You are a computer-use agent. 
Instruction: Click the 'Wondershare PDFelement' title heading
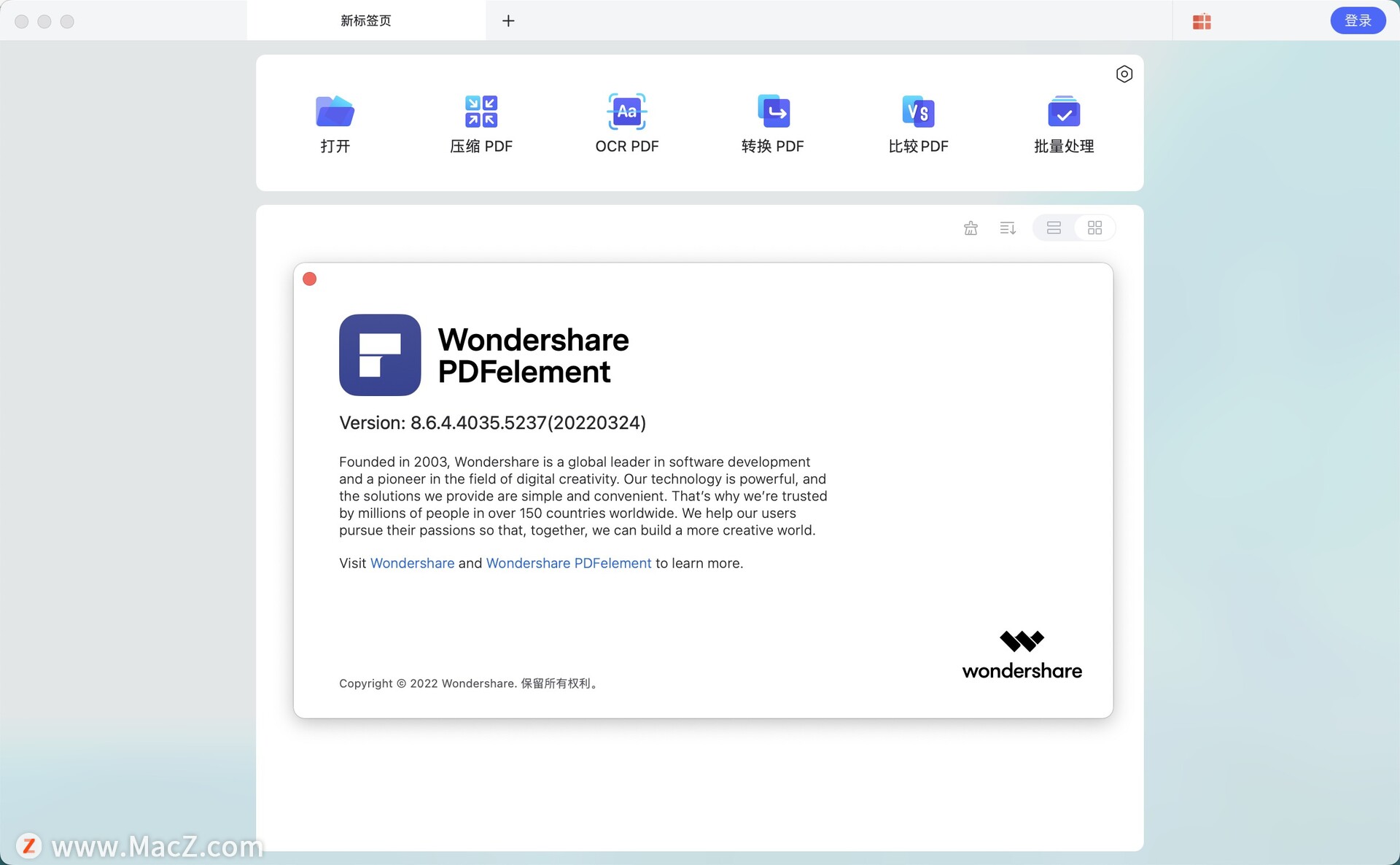533,356
